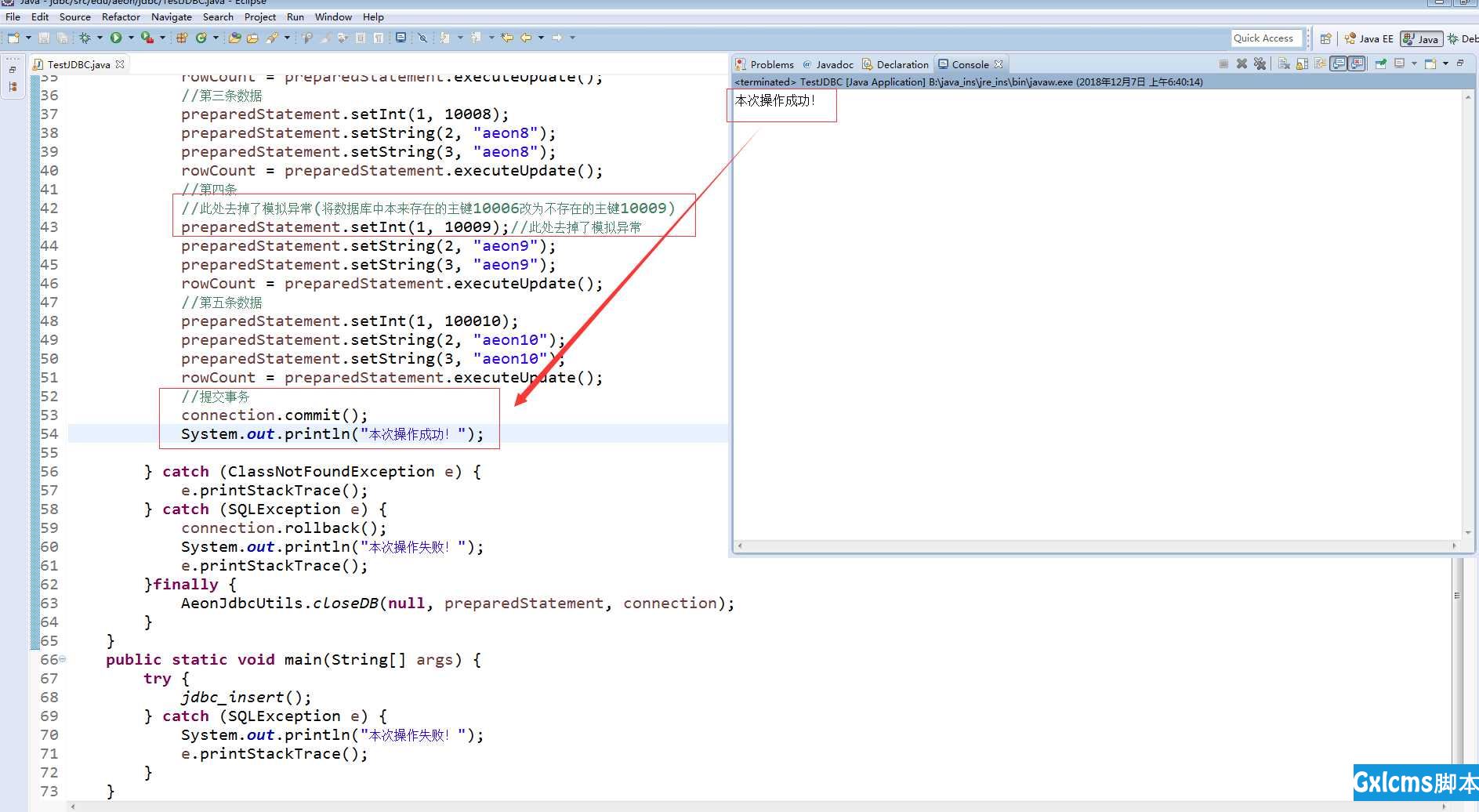The width and height of the screenshot is (1479, 812).
Task: Open Display Selected Console dropdown arrow
Action: [1414, 63]
